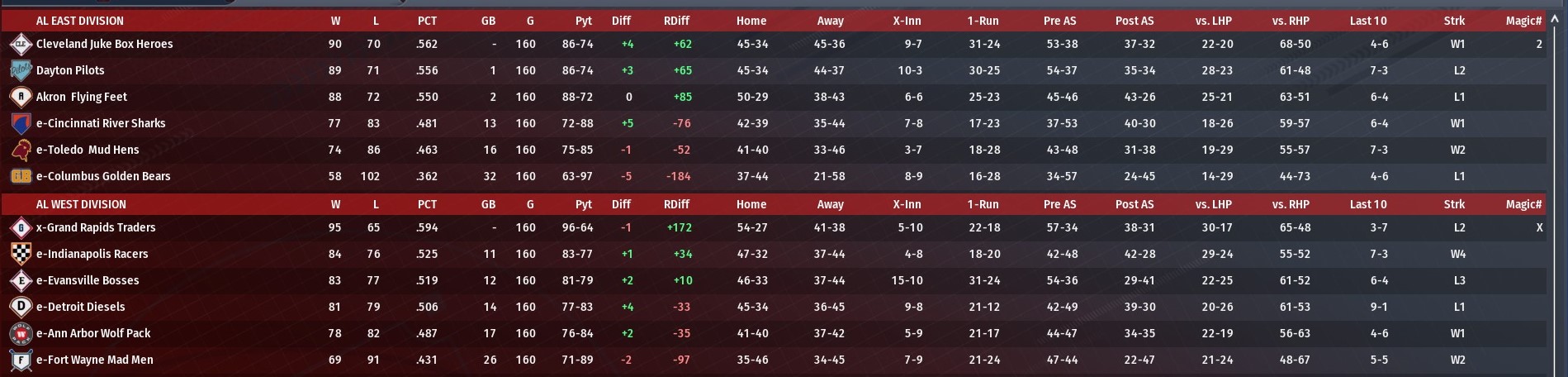Click the Evansville Bosses team logo
Viewport: 1568px width, 377px height.
point(21,280)
